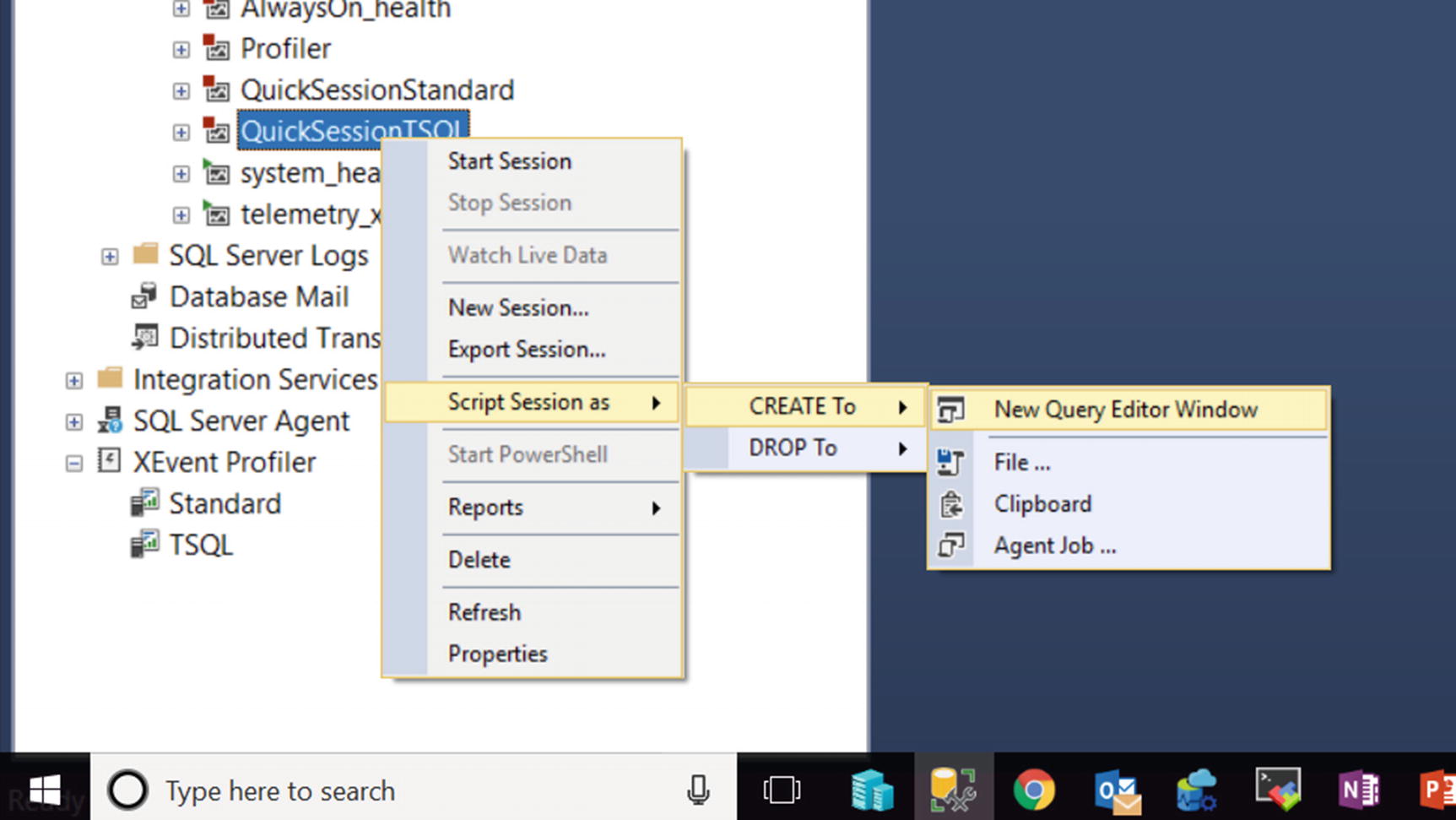This screenshot has height=820, width=1456.
Task: Open Google Chrome from the taskbar
Action: [x=1034, y=790]
